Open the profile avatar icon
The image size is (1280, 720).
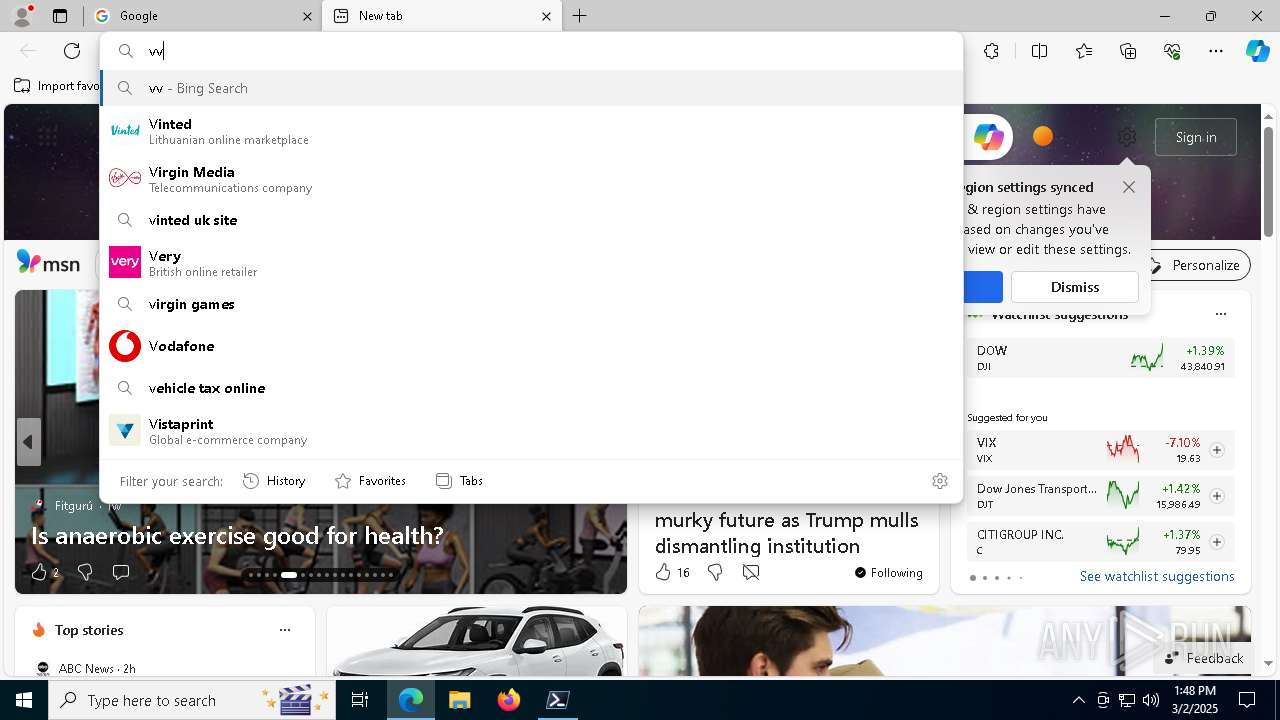click(22, 15)
